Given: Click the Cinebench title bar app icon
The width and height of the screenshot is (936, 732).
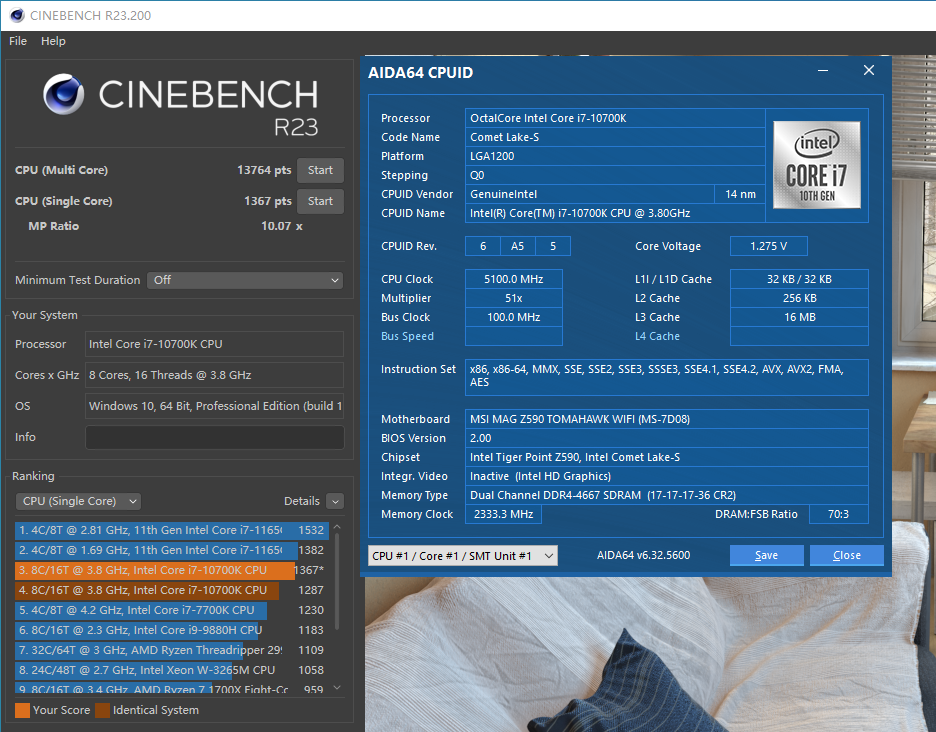Looking at the screenshot, I should click(x=17, y=15).
